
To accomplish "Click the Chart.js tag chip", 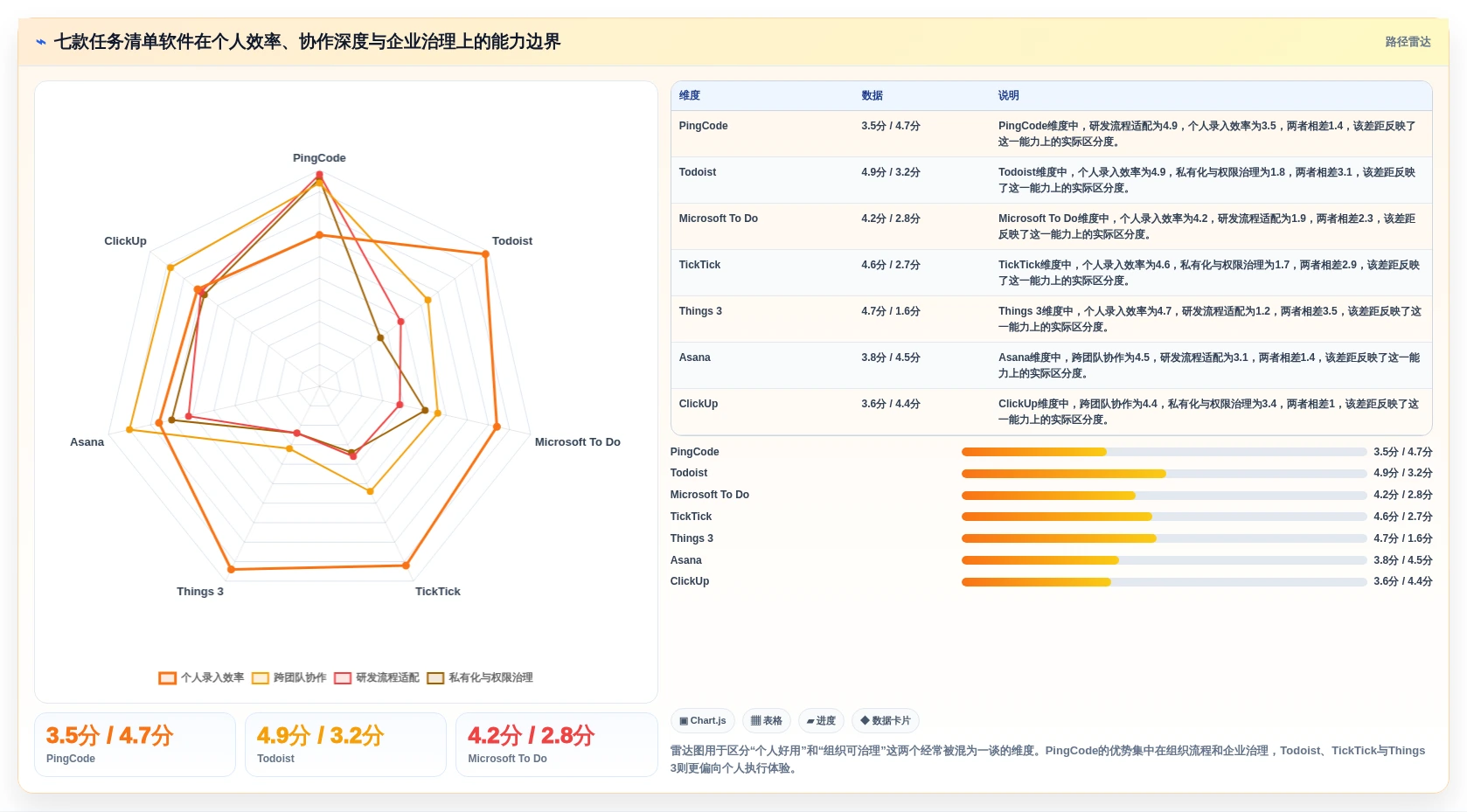I will pyautogui.click(x=703, y=721).
